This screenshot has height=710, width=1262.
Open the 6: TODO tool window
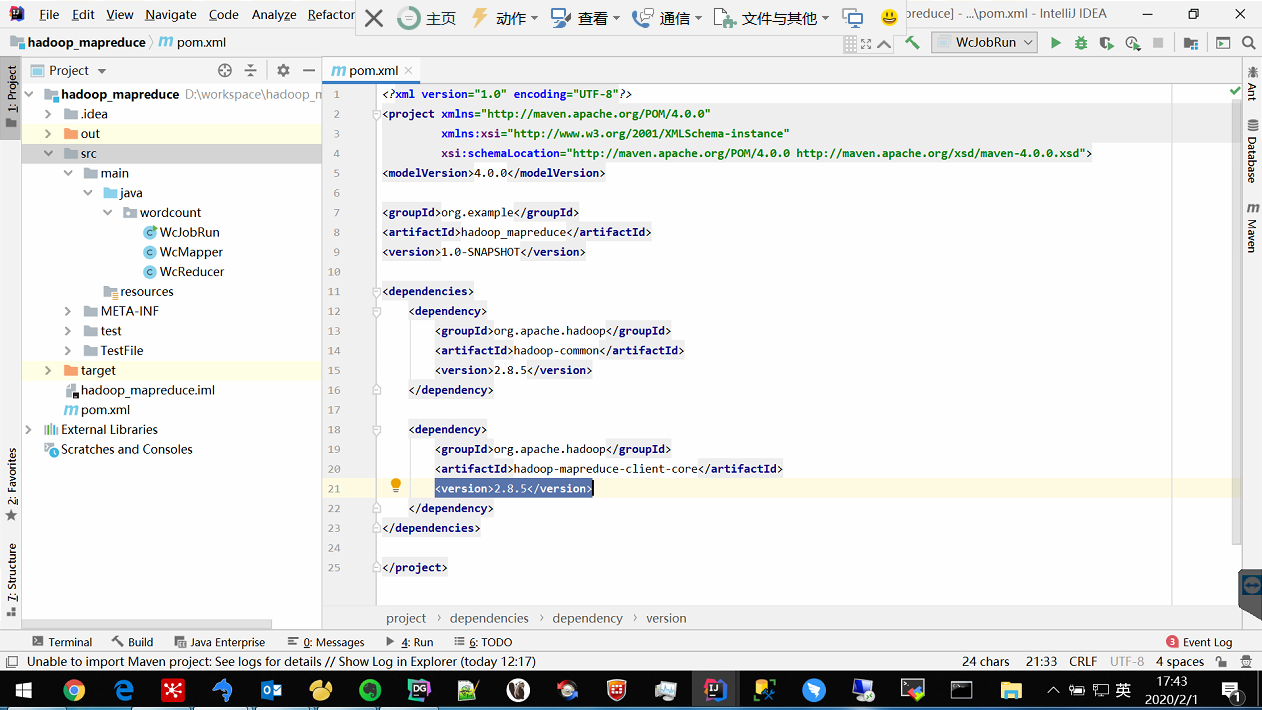[483, 642]
